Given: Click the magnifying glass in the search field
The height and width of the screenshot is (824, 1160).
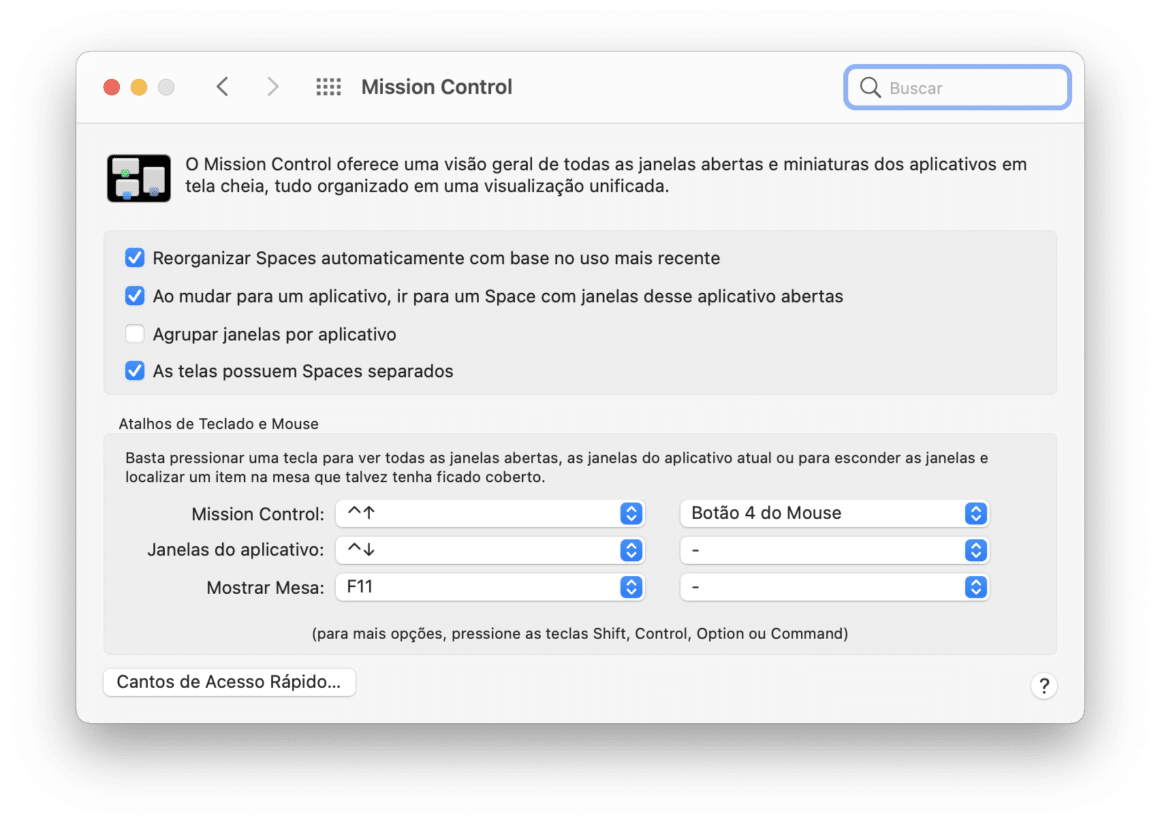Looking at the screenshot, I should click(871, 87).
